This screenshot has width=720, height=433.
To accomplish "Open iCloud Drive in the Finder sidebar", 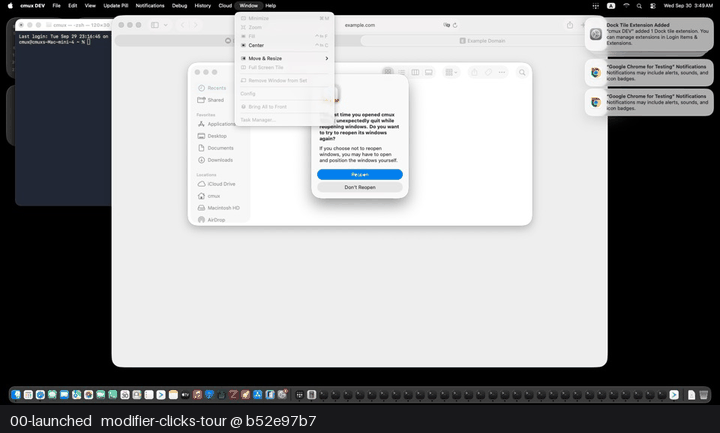I will (217, 184).
